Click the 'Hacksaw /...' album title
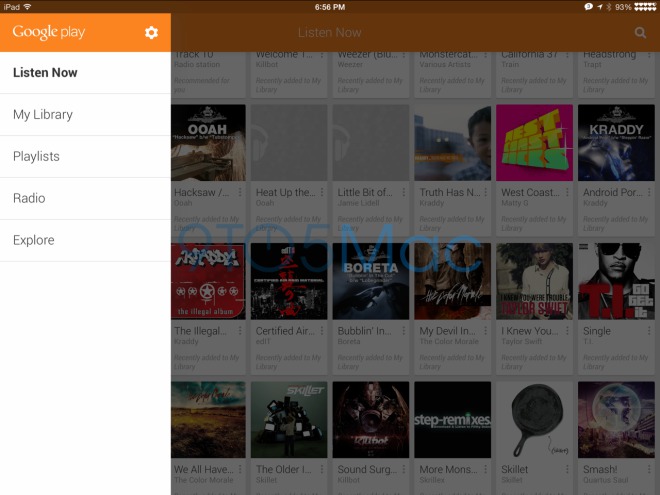Image resolution: width=660 pixels, height=495 pixels. click(x=202, y=192)
